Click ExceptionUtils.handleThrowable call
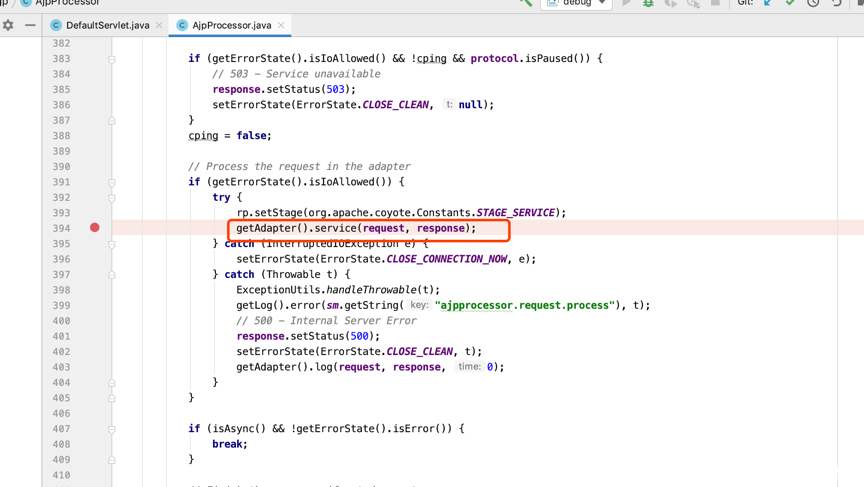This screenshot has width=864, height=487. click(338, 290)
